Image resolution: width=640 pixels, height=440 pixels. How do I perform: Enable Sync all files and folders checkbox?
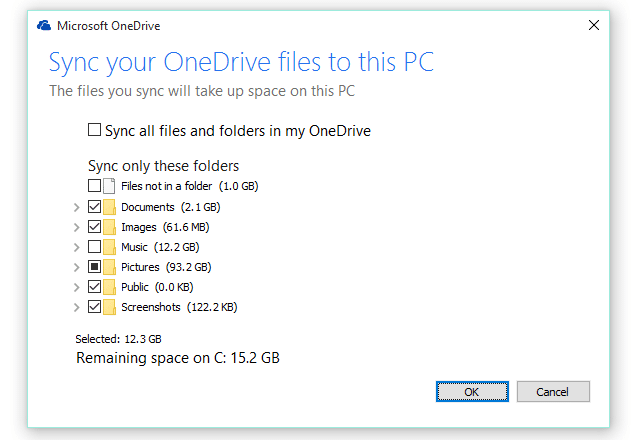[x=94, y=130]
